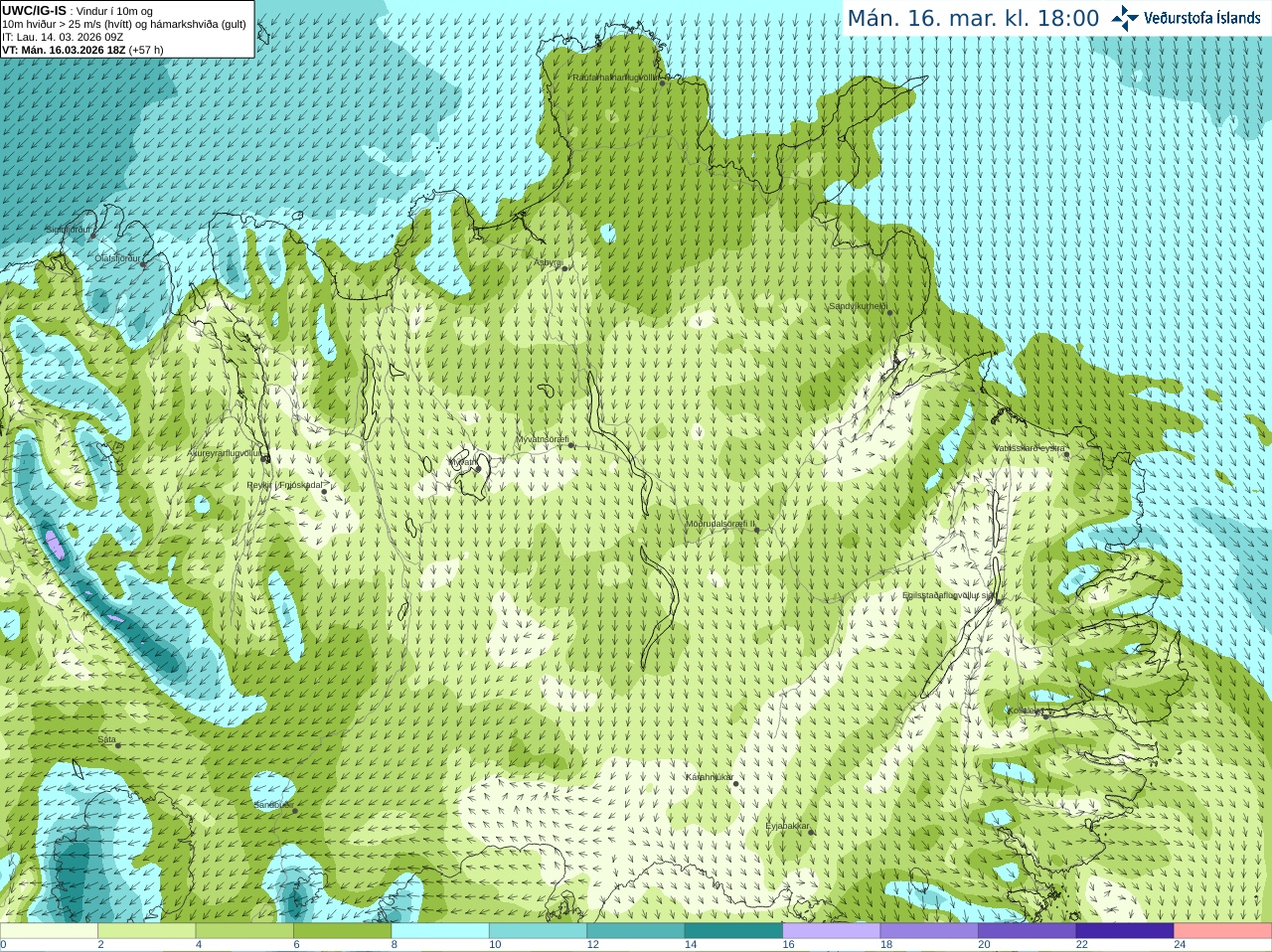Viewport: 1272px width, 952px height.
Task: Click the 10–12 m/s teal legend swatch
Action: 538,931
